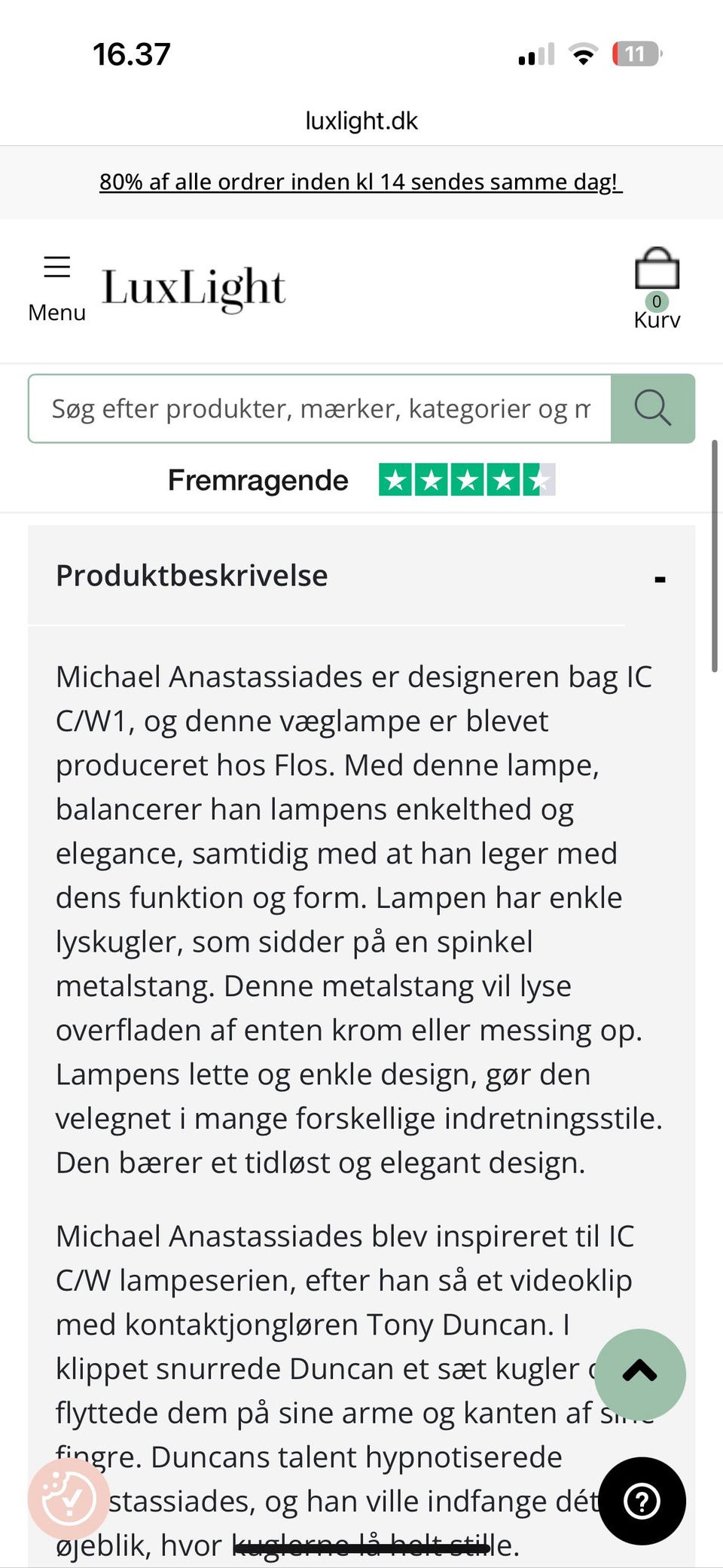Collapse the Produktbeskrivelse section
Viewport: 723px width, 1568px height.
click(660, 578)
